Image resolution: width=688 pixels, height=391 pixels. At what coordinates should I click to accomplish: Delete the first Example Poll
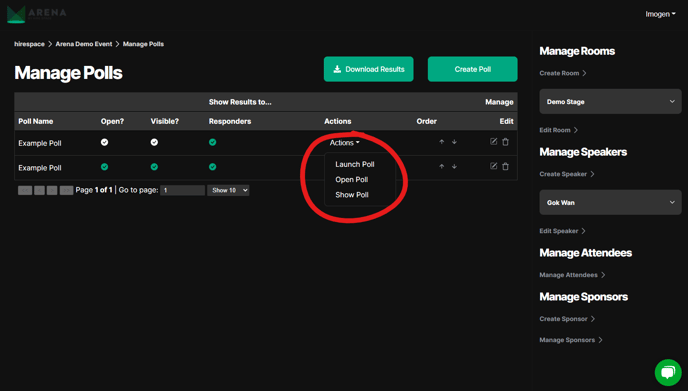(505, 142)
